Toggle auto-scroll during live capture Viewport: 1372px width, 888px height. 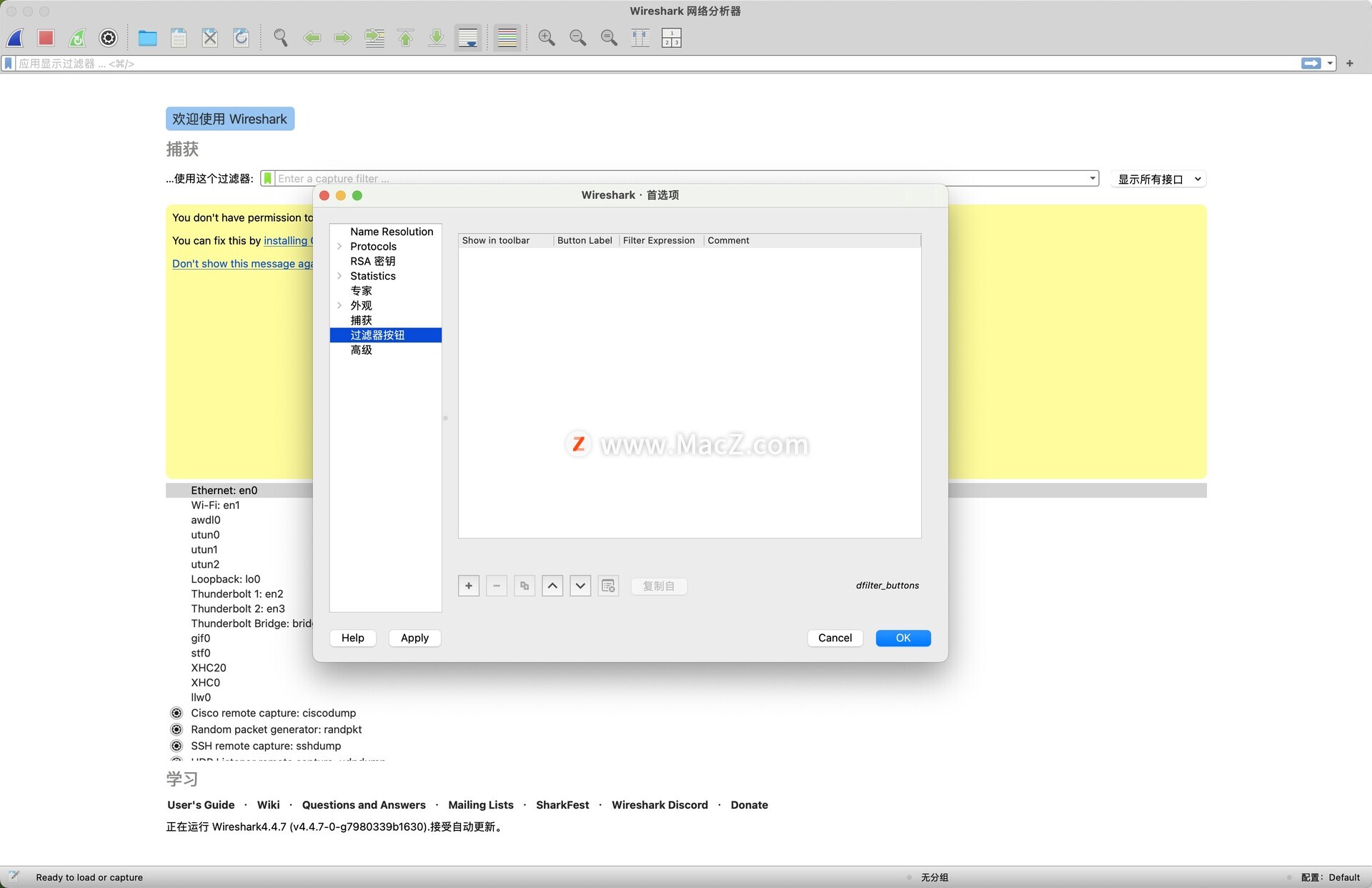[468, 38]
